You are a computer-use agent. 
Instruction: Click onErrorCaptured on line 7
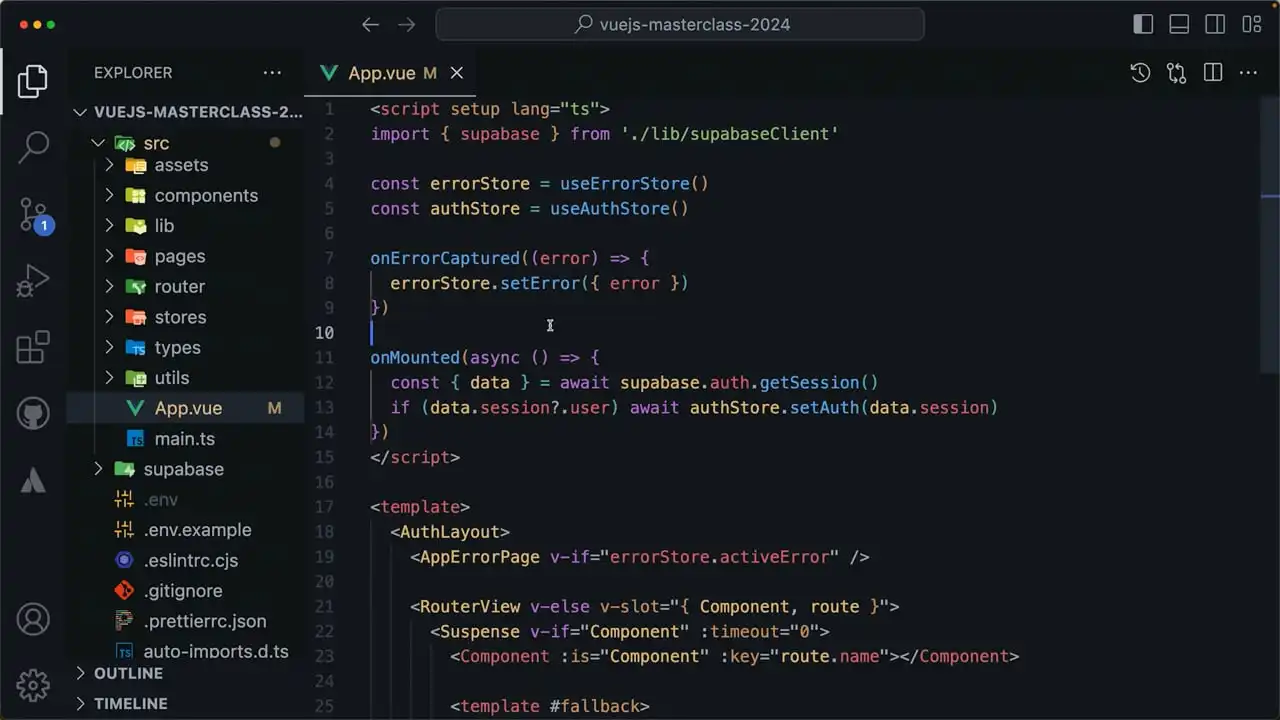tap(445, 258)
